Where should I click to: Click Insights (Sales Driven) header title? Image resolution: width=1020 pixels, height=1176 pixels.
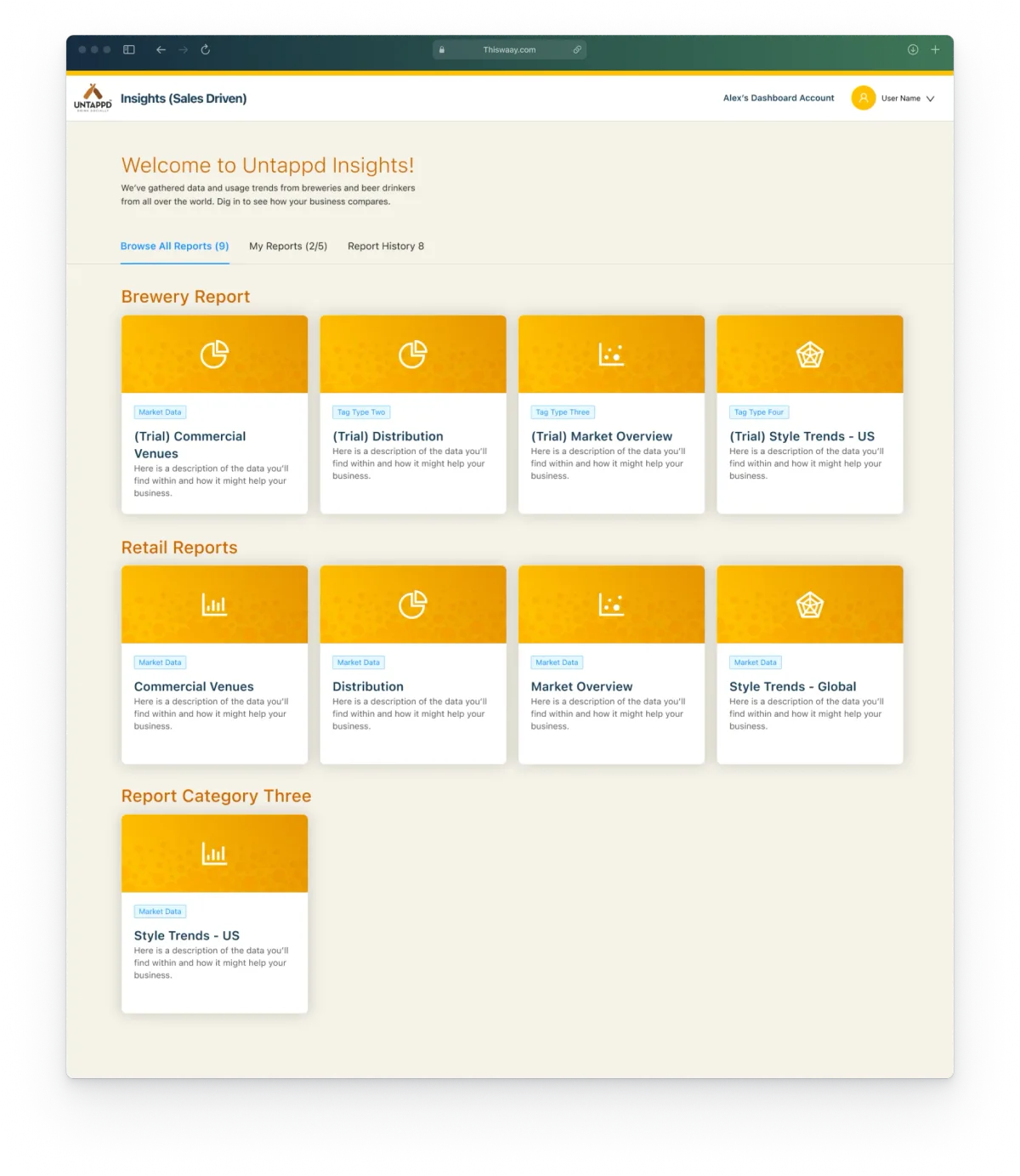point(184,99)
